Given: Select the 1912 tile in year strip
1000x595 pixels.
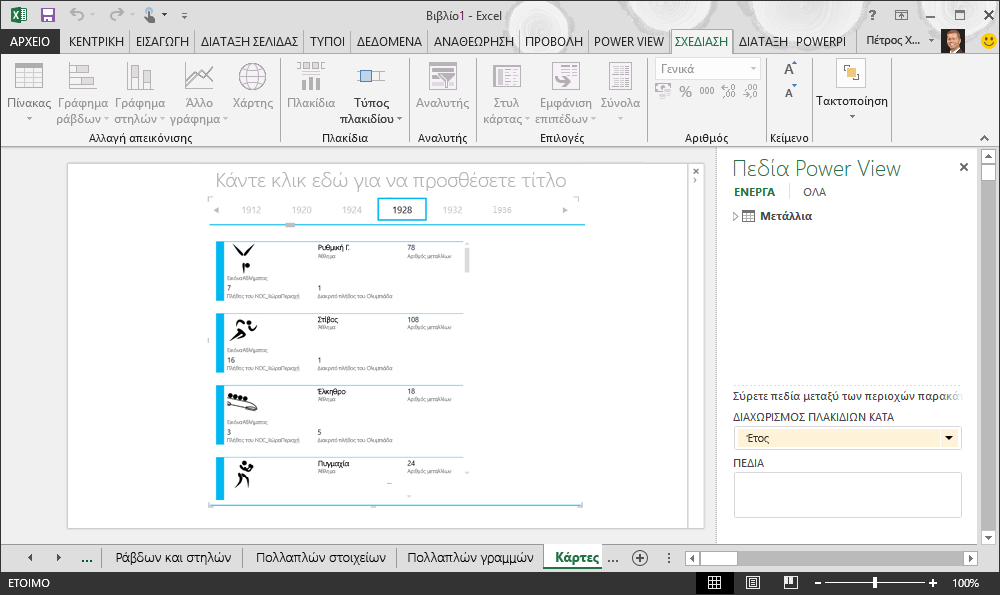Looking at the screenshot, I should point(251,210).
